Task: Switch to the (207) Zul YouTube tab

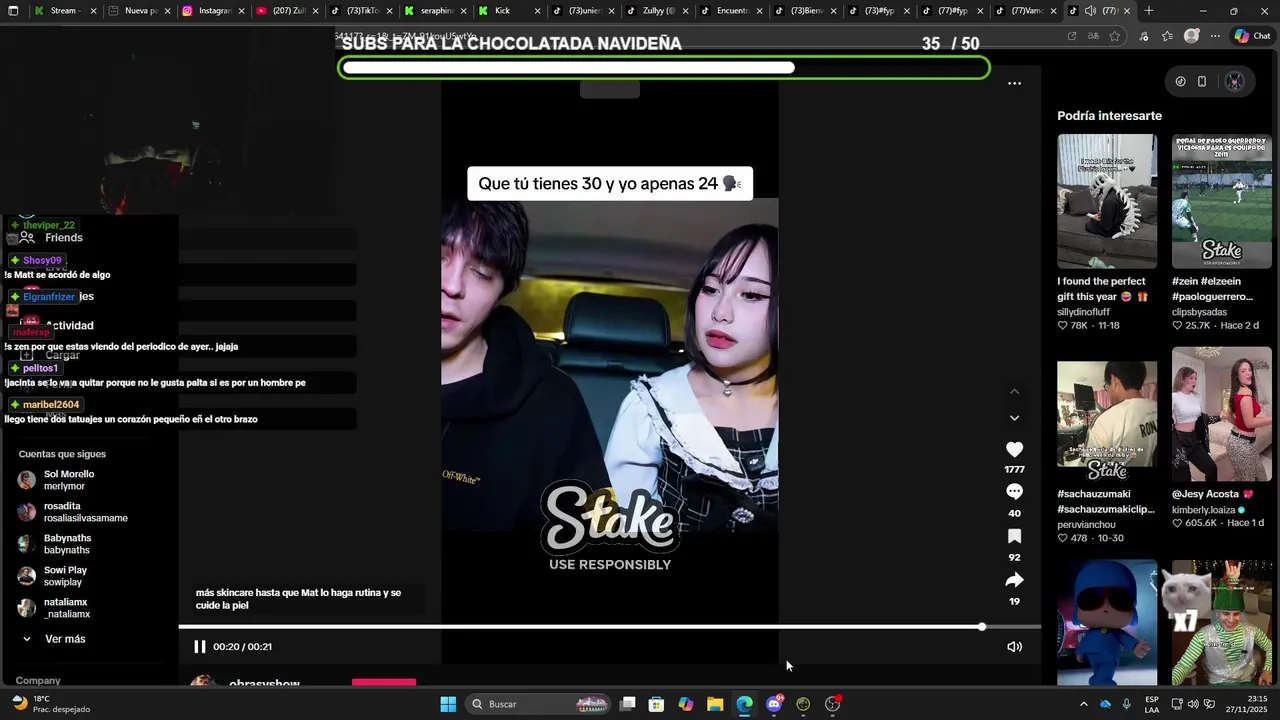Action: click(x=288, y=11)
